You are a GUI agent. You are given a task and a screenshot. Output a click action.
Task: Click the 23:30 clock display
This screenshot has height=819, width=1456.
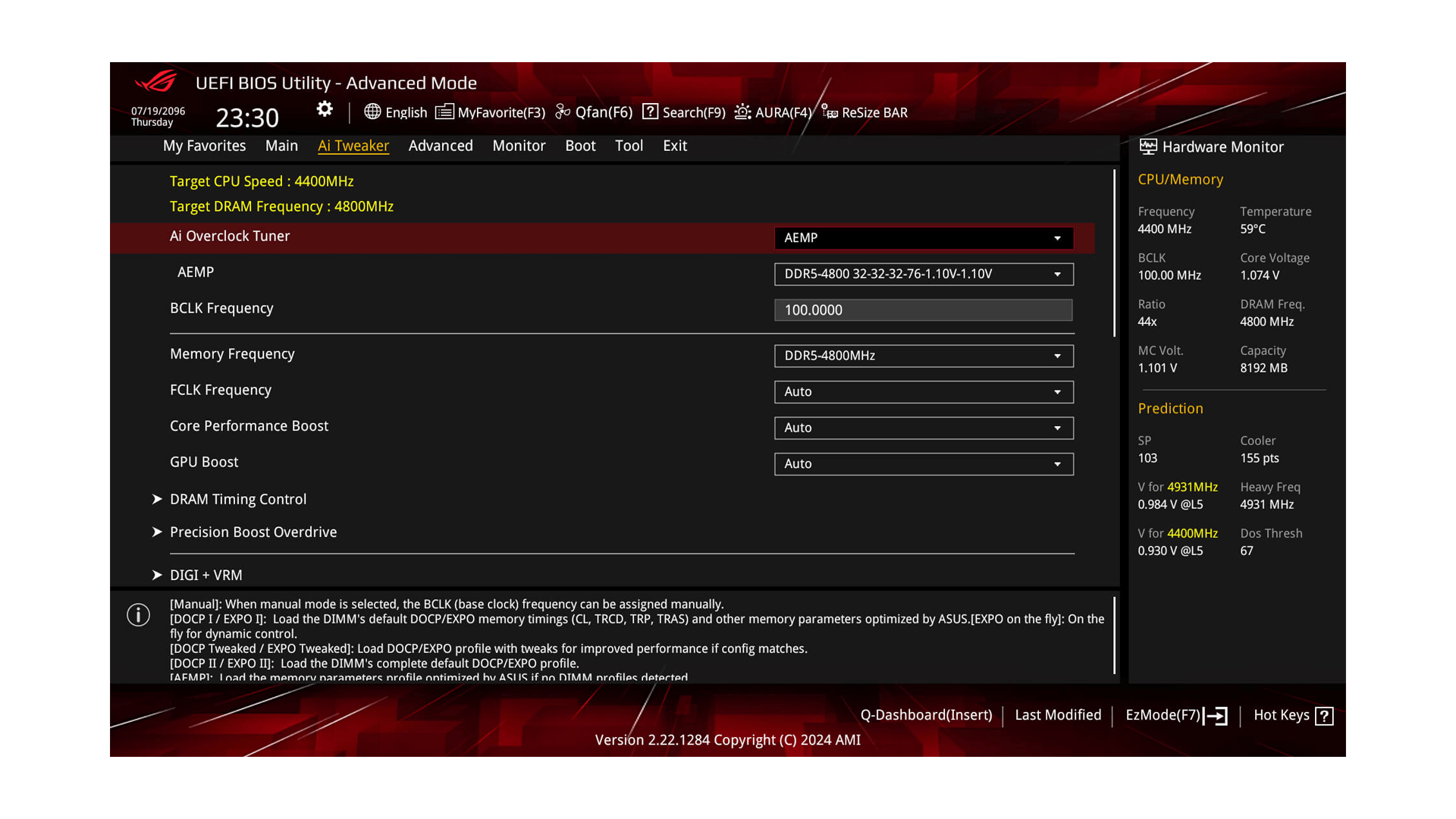pyautogui.click(x=247, y=118)
